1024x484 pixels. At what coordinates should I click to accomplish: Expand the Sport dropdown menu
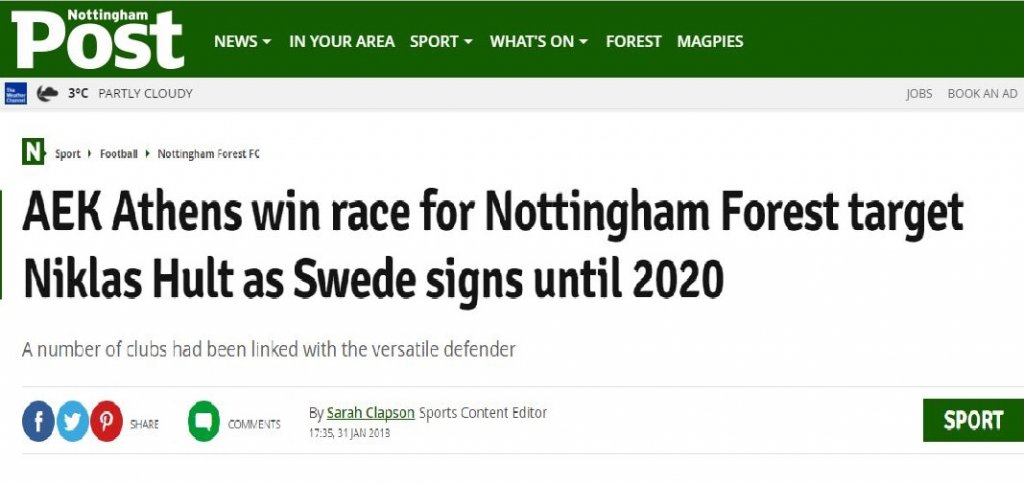(x=441, y=41)
